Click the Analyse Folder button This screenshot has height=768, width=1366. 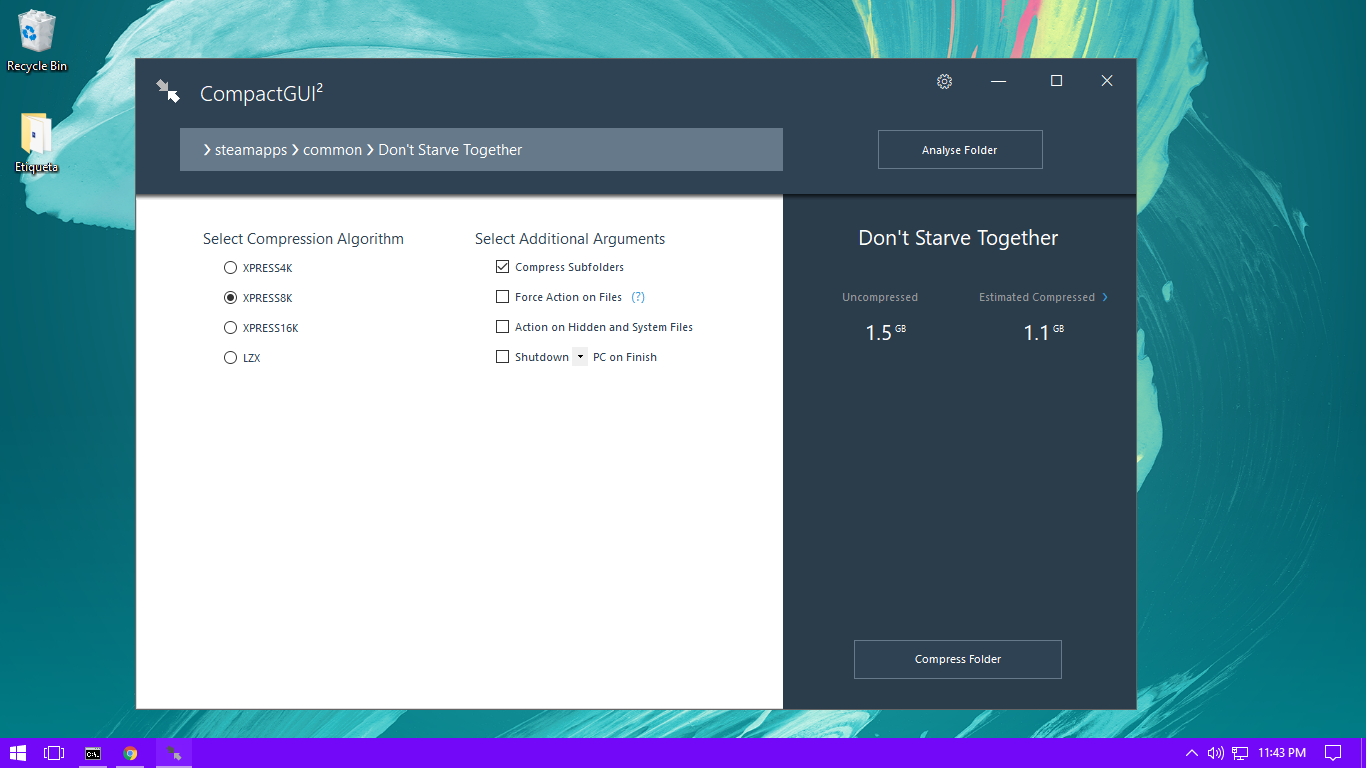point(960,150)
